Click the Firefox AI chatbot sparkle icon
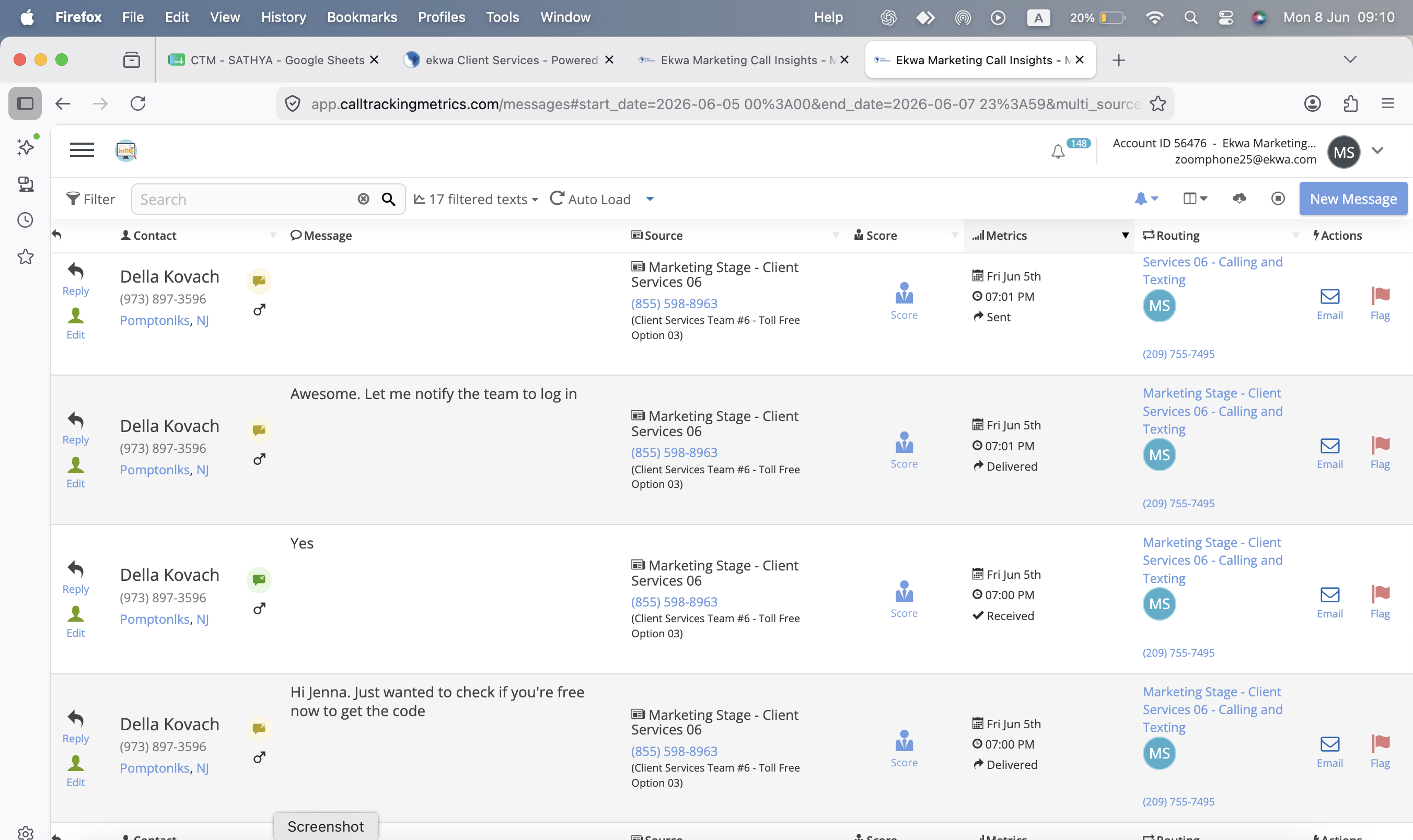 (26, 147)
